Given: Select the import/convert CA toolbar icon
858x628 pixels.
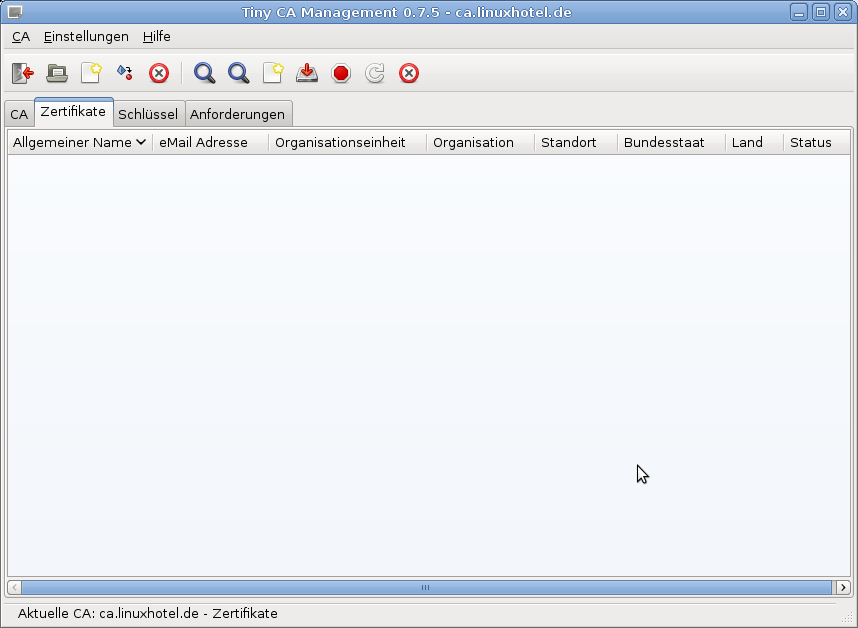Looking at the screenshot, I should click(x=124, y=73).
